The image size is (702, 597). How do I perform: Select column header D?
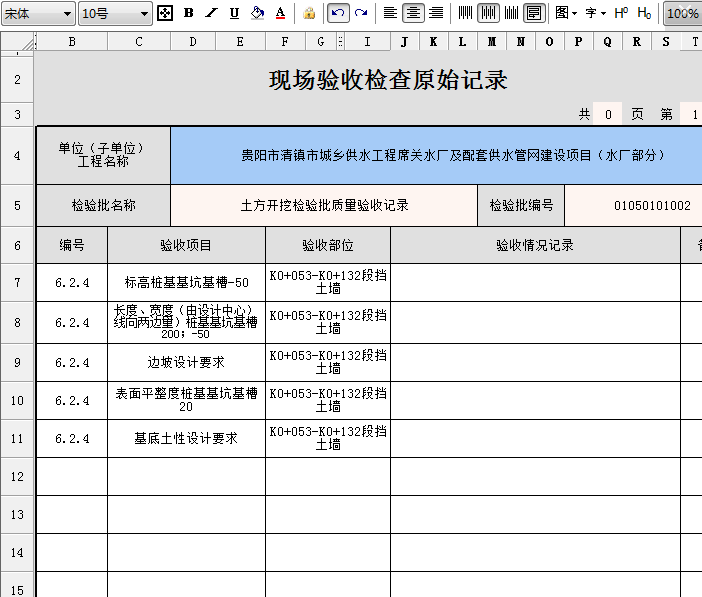coord(192,42)
